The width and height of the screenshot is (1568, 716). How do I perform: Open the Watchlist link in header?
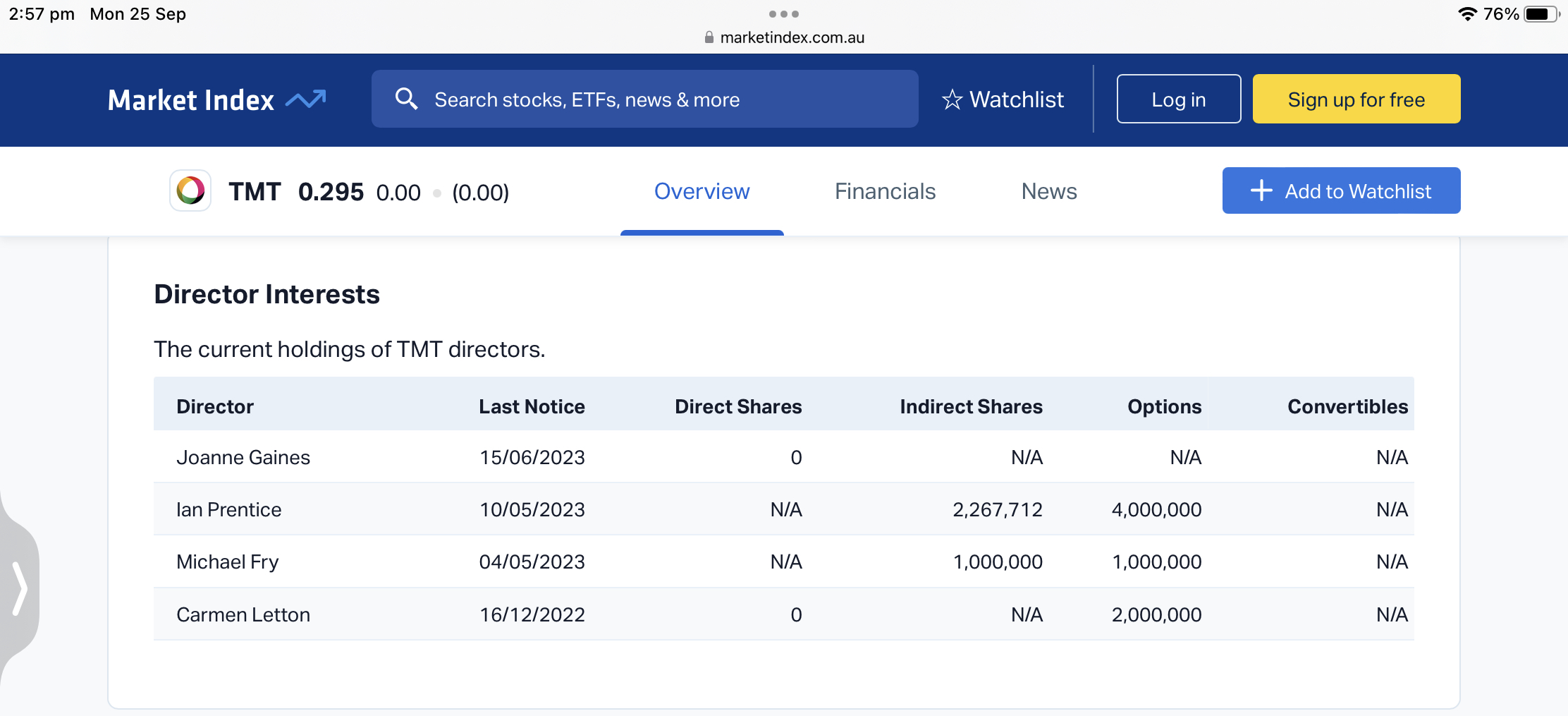[x=1003, y=99]
